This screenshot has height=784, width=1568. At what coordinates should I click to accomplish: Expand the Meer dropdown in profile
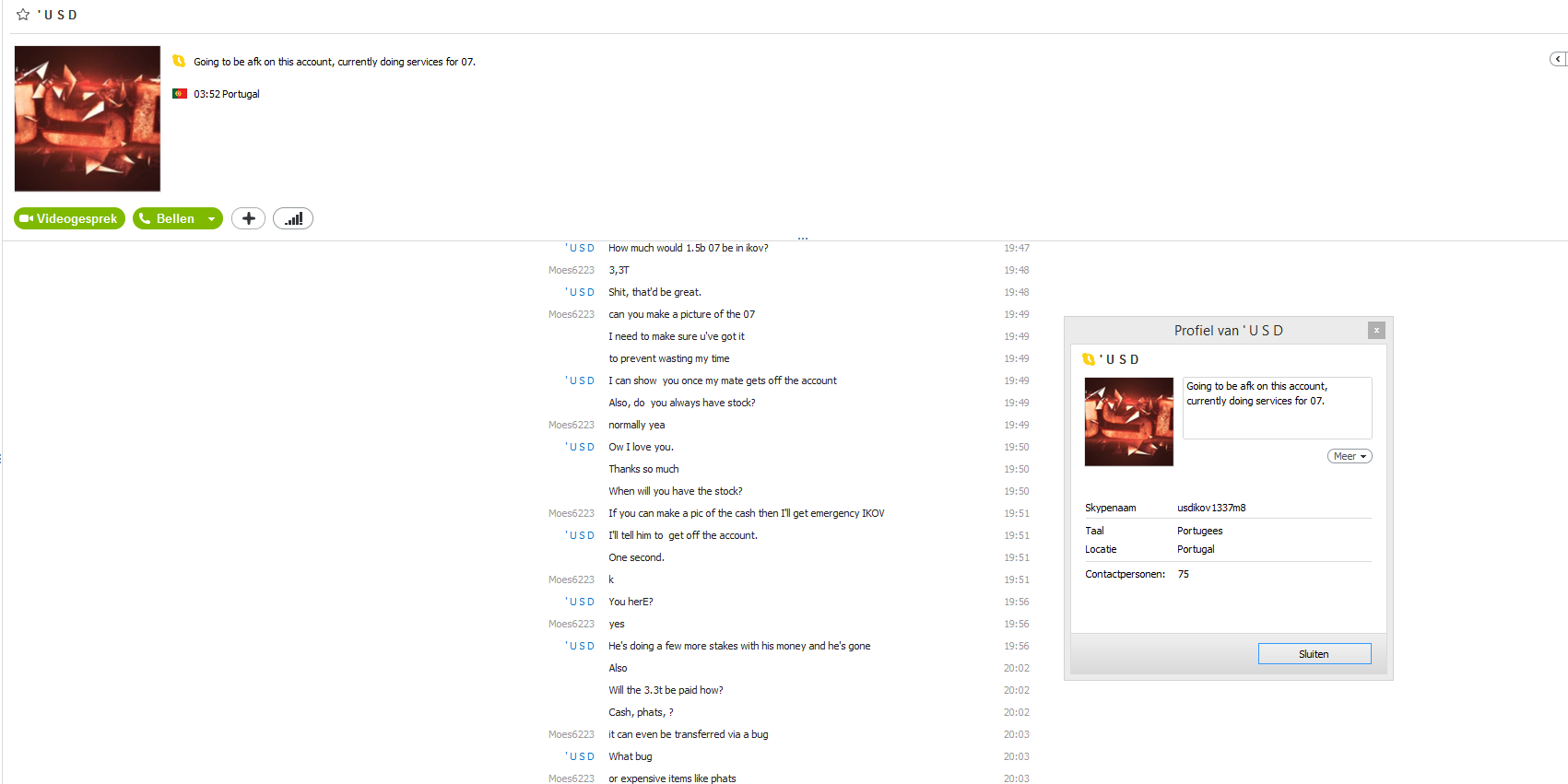click(1350, 456)
